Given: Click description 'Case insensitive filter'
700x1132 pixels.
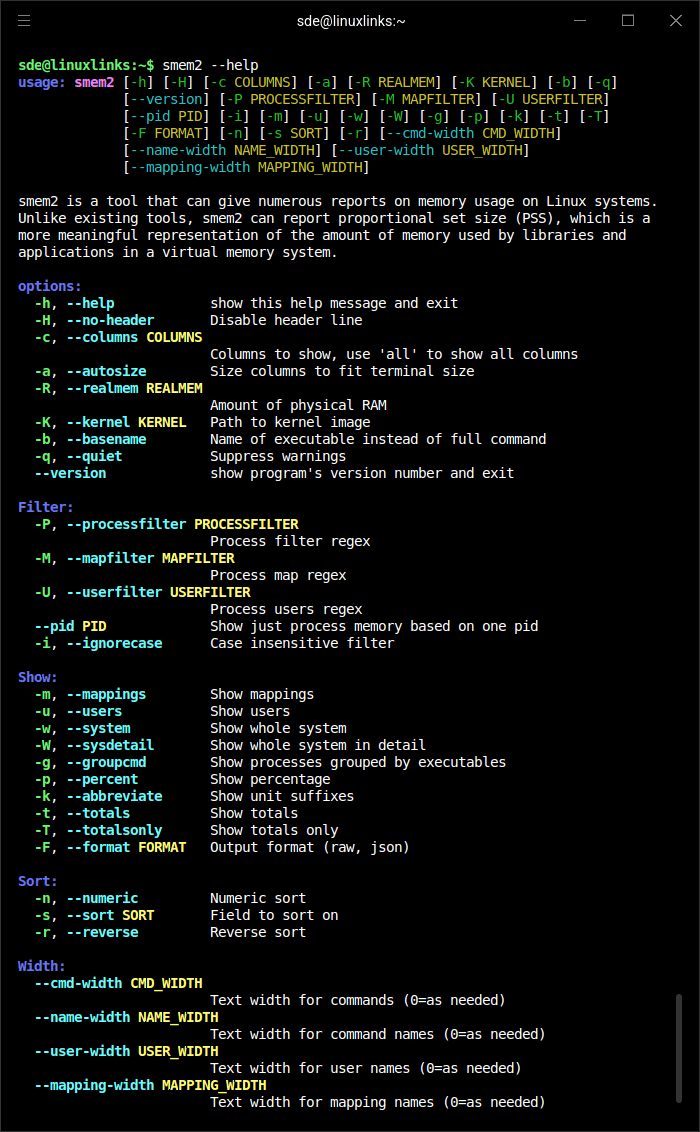Looking at the screenshot, I should point(302,643).
